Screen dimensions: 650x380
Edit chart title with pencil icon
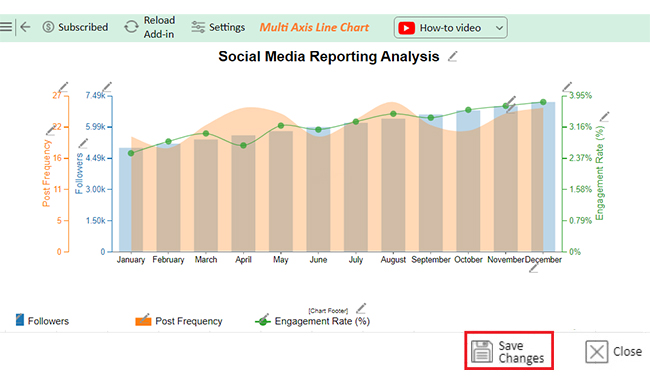pos(453,56)
